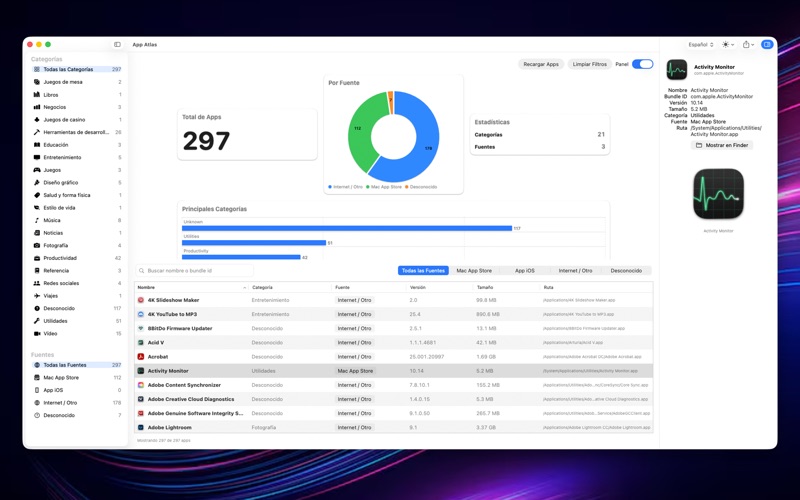Click the Juegos de mesa icon

(x=37, y=82)
